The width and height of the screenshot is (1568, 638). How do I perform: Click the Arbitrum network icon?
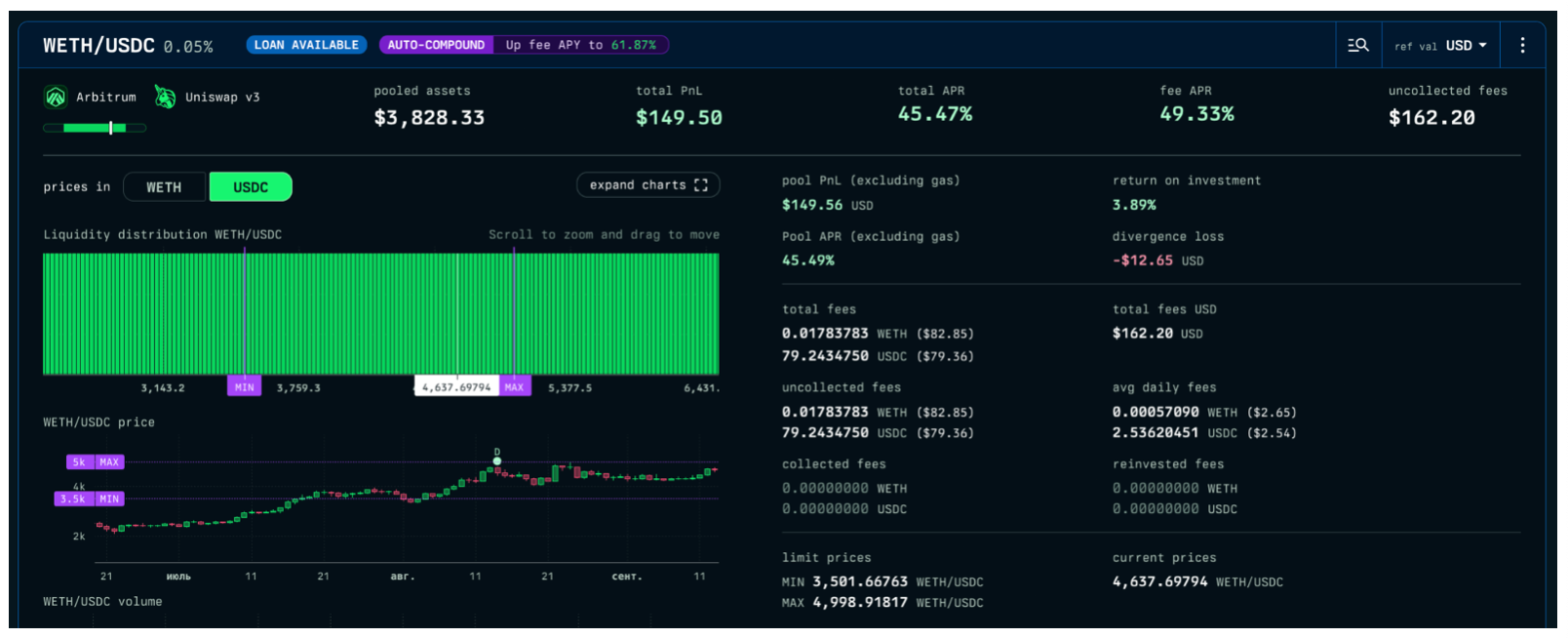click(x=56, y=97)
